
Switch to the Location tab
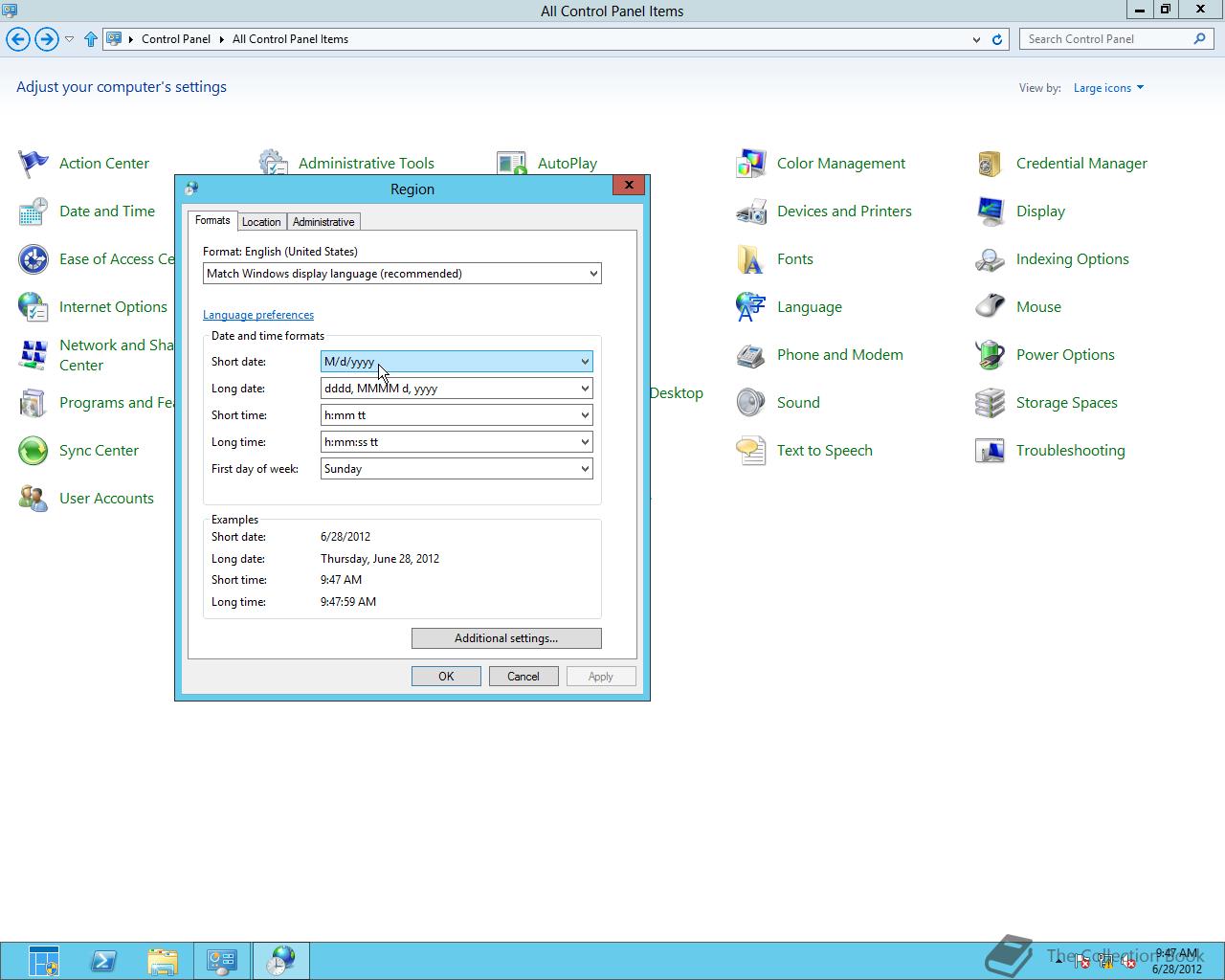coord(261,222)
